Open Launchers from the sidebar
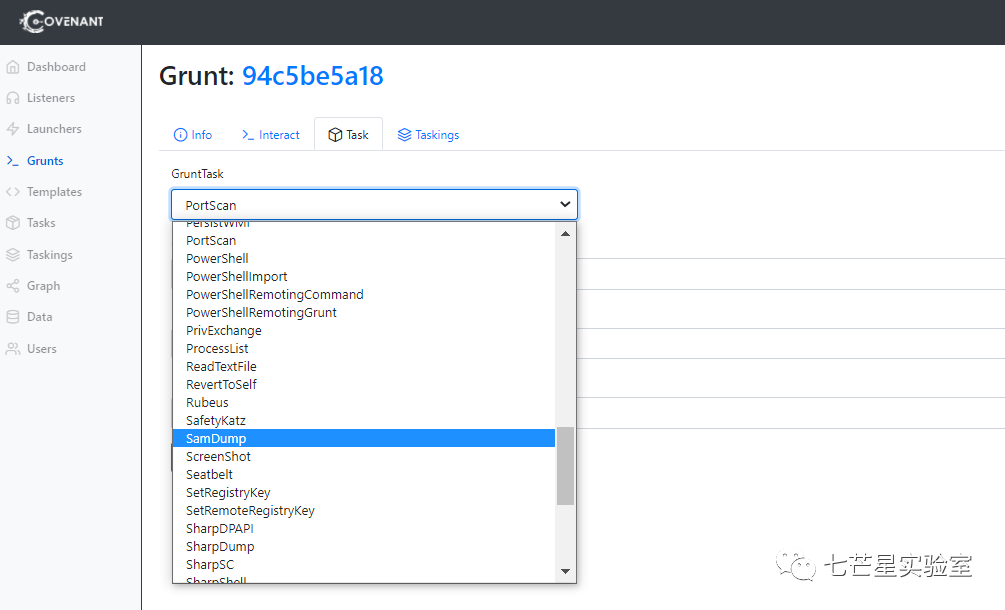 [54, 129]
